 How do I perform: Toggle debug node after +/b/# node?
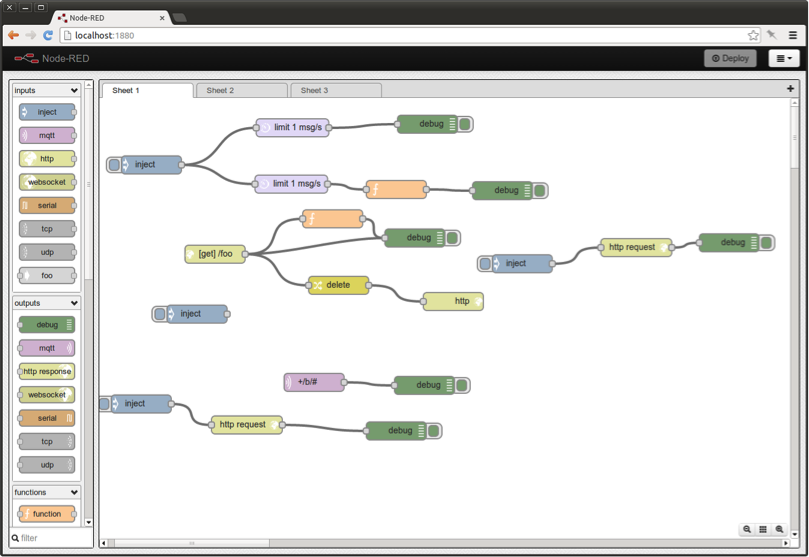click(462, 385)
